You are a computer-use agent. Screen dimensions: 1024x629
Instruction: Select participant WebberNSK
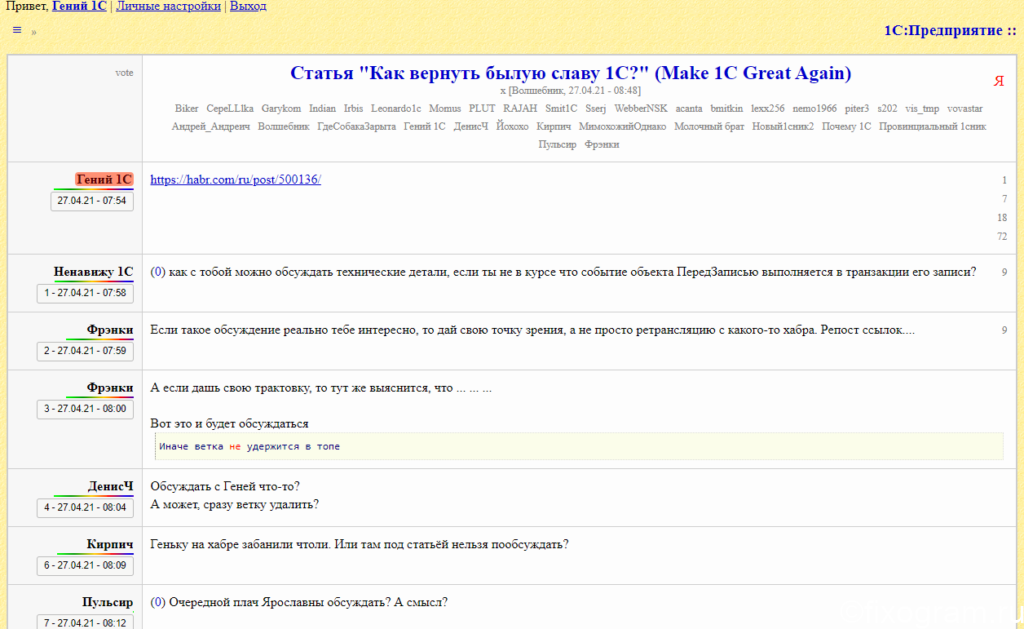click(x=641, y=108)
